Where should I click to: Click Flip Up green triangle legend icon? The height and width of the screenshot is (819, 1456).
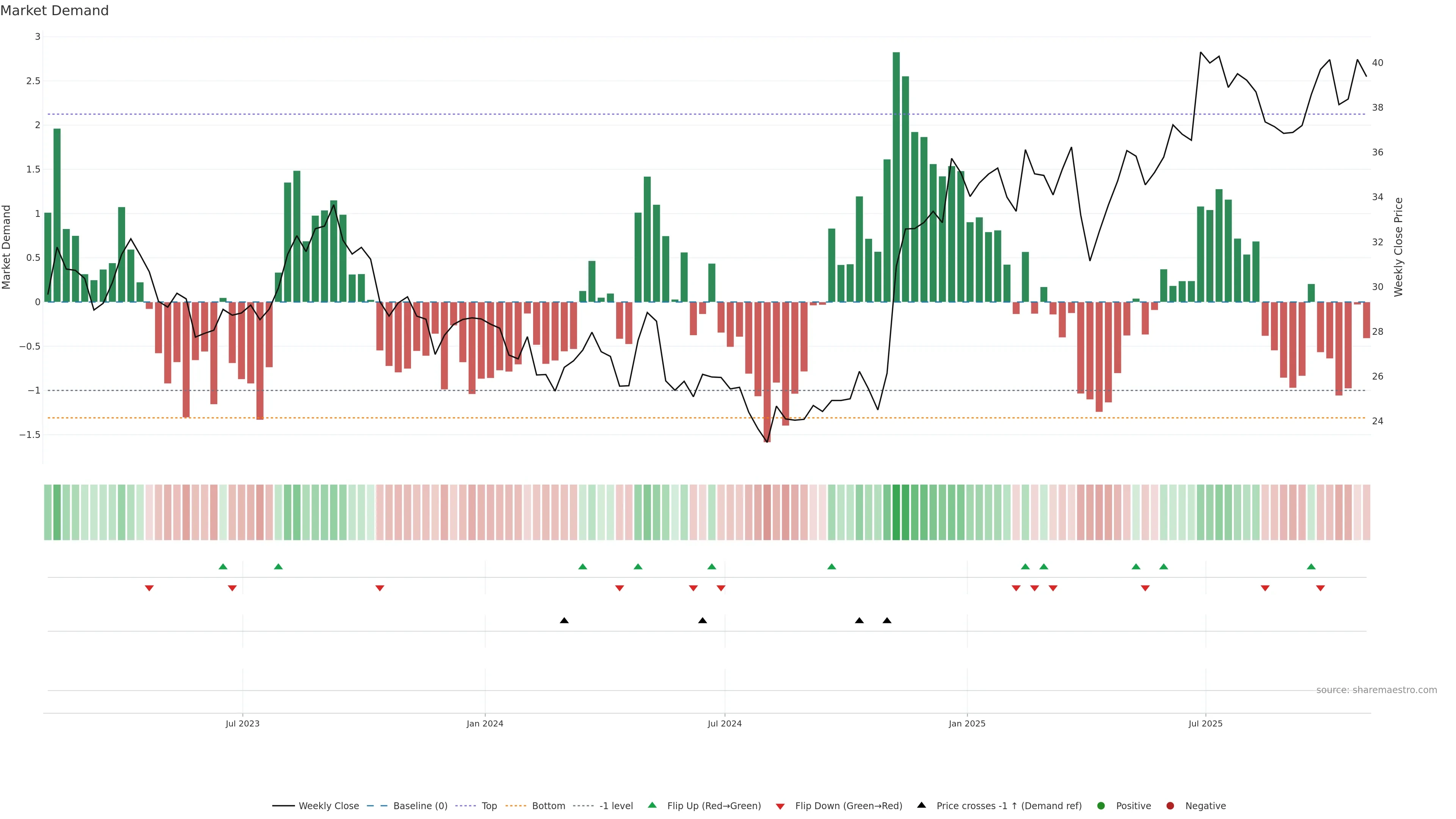click(x=652, y=805)
